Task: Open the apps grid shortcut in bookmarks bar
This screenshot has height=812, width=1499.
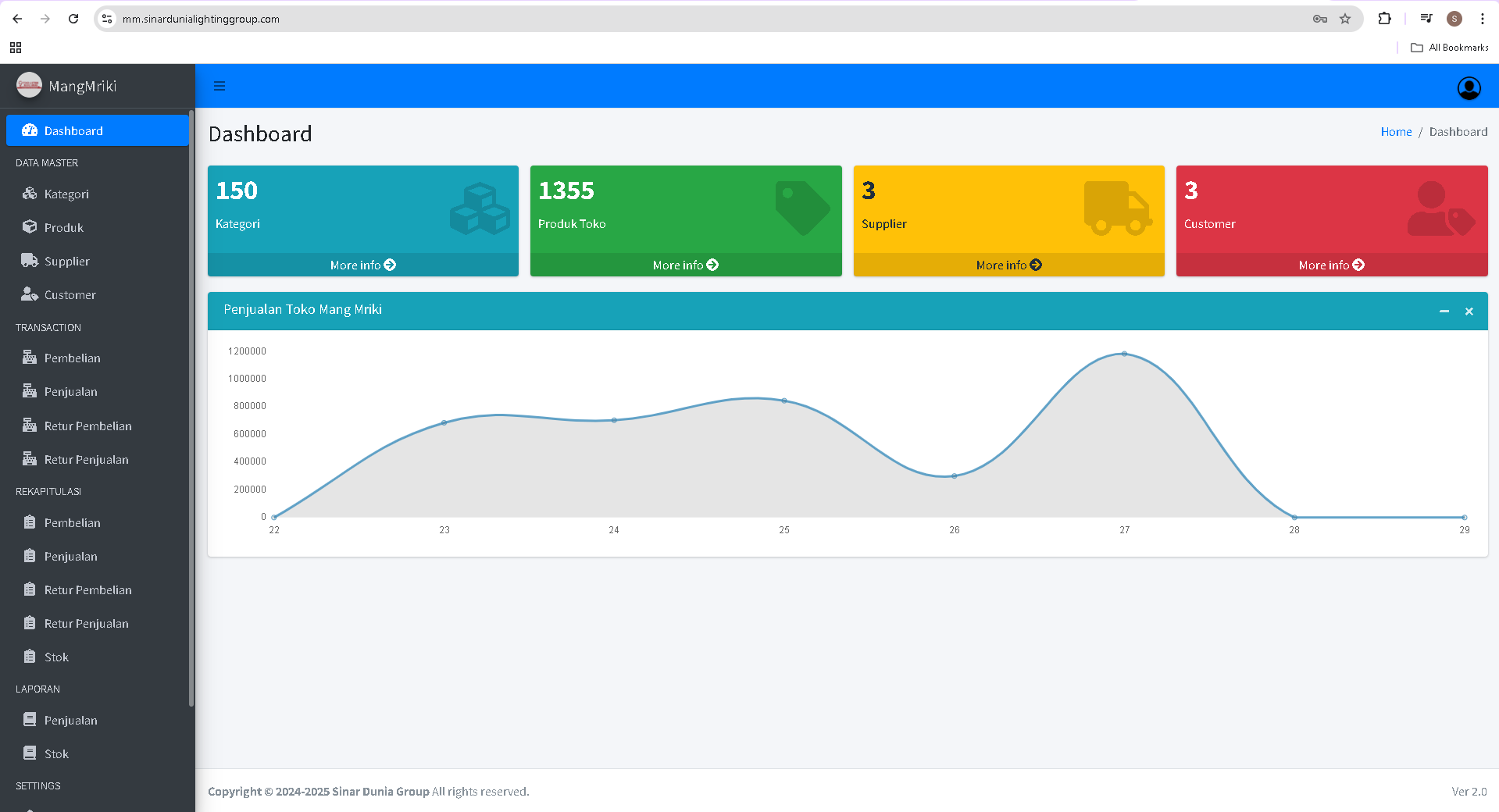Action: [x=16, y=48]
